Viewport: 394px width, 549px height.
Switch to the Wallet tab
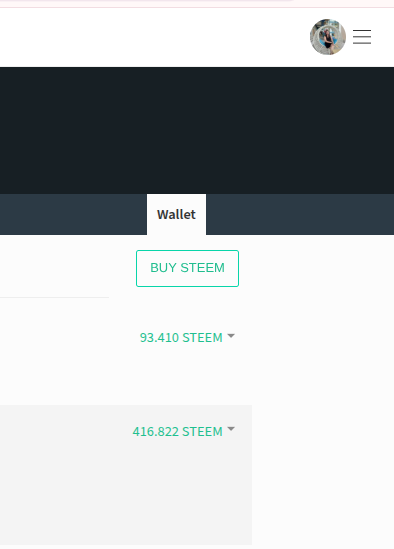click(x=177, y=214)
